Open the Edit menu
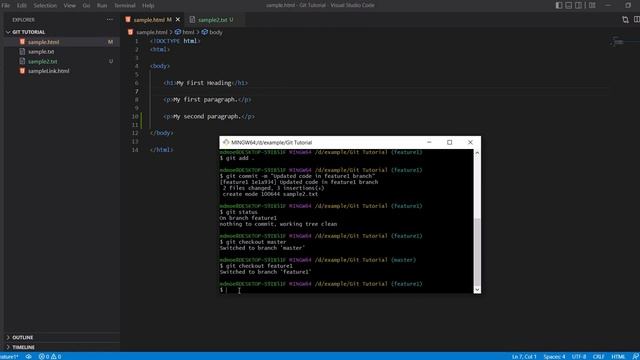The height and width of the screenshot is (360, 640). click(22, 5)
